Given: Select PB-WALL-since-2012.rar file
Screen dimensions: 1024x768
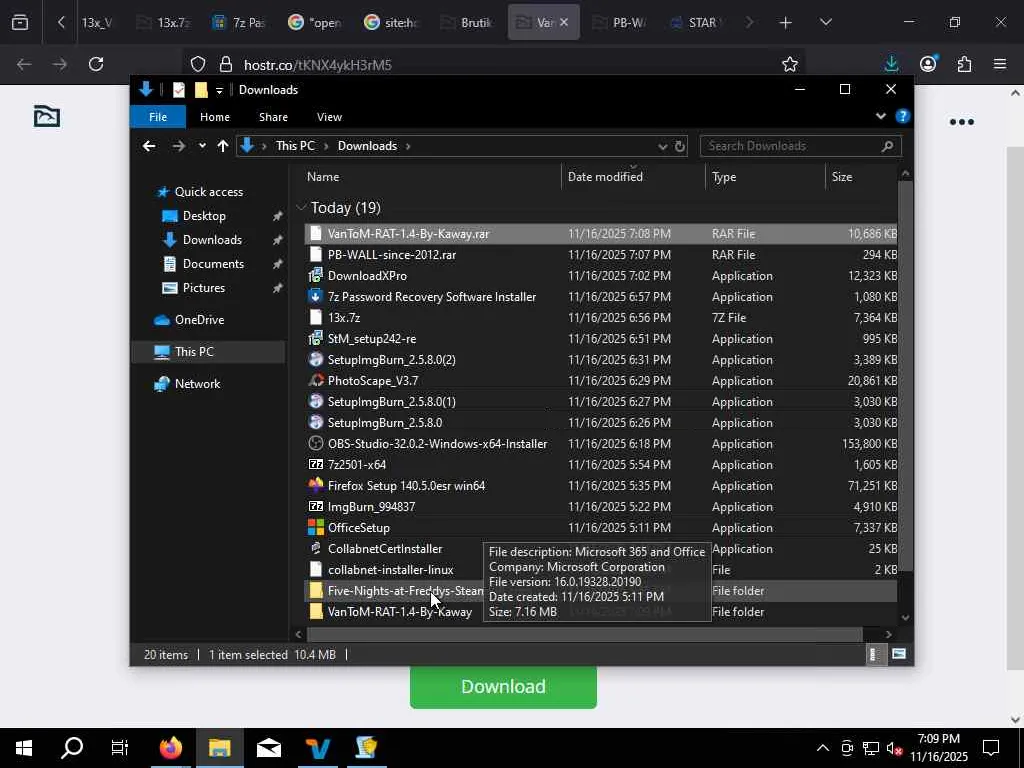Looking at the screenshot, I should point(392,255).
